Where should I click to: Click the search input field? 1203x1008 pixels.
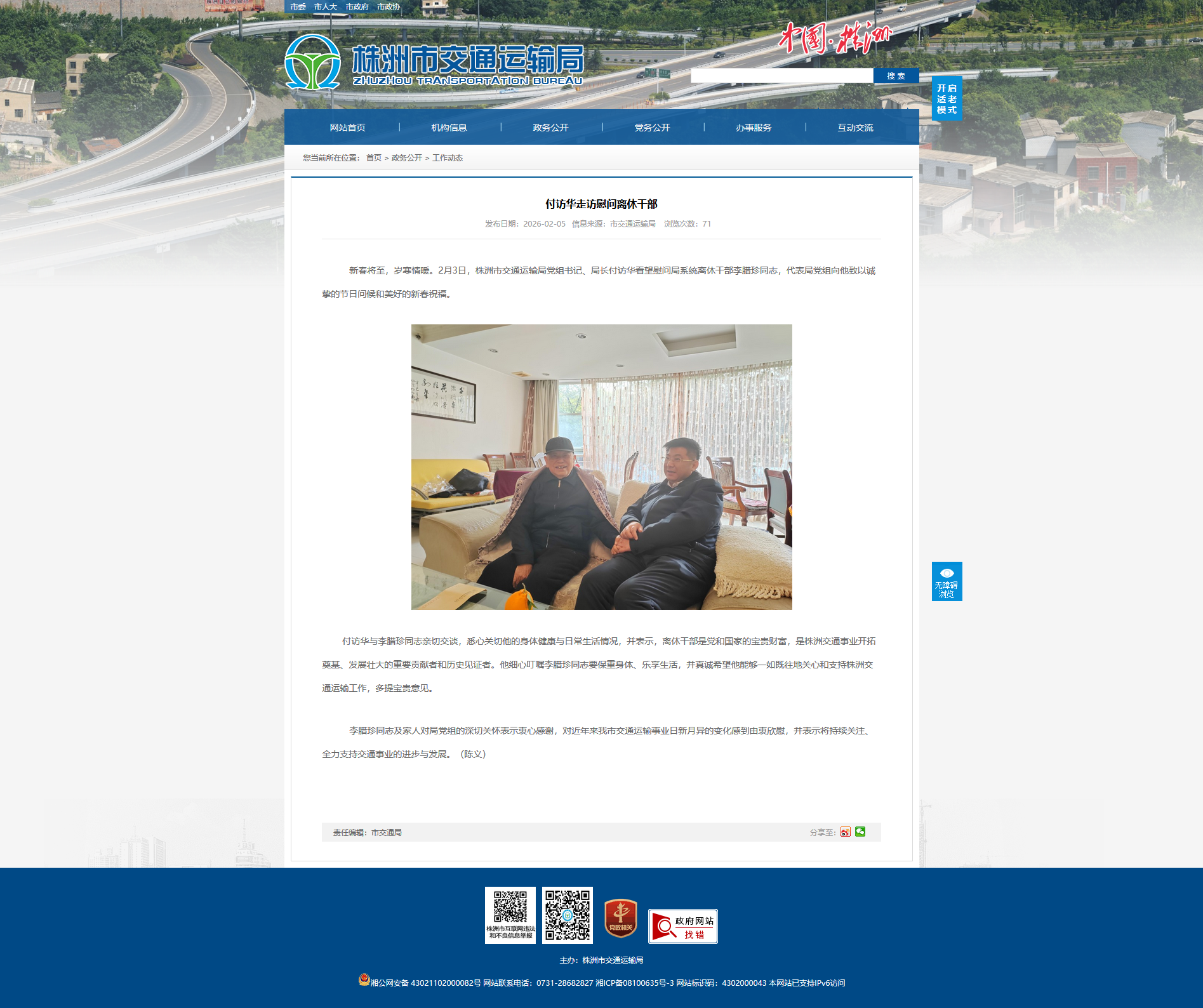[x=781, y=76]
